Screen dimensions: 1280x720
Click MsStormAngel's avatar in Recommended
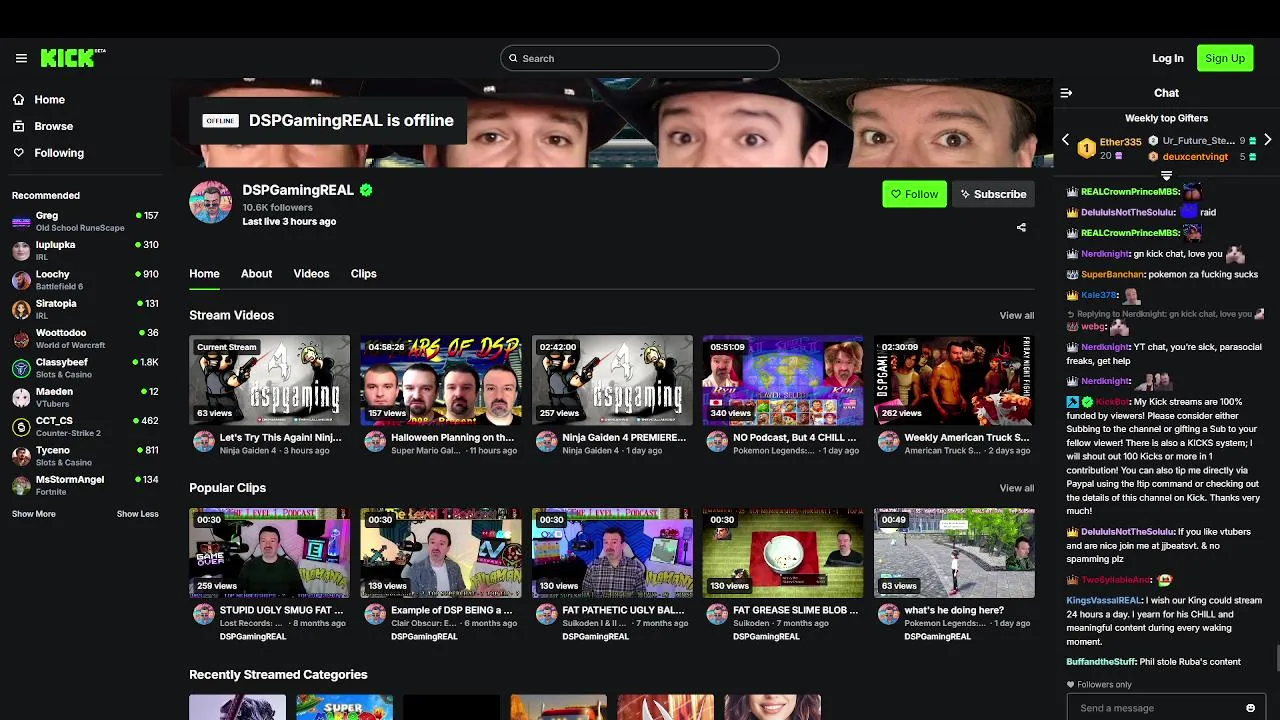coord(21,486)
